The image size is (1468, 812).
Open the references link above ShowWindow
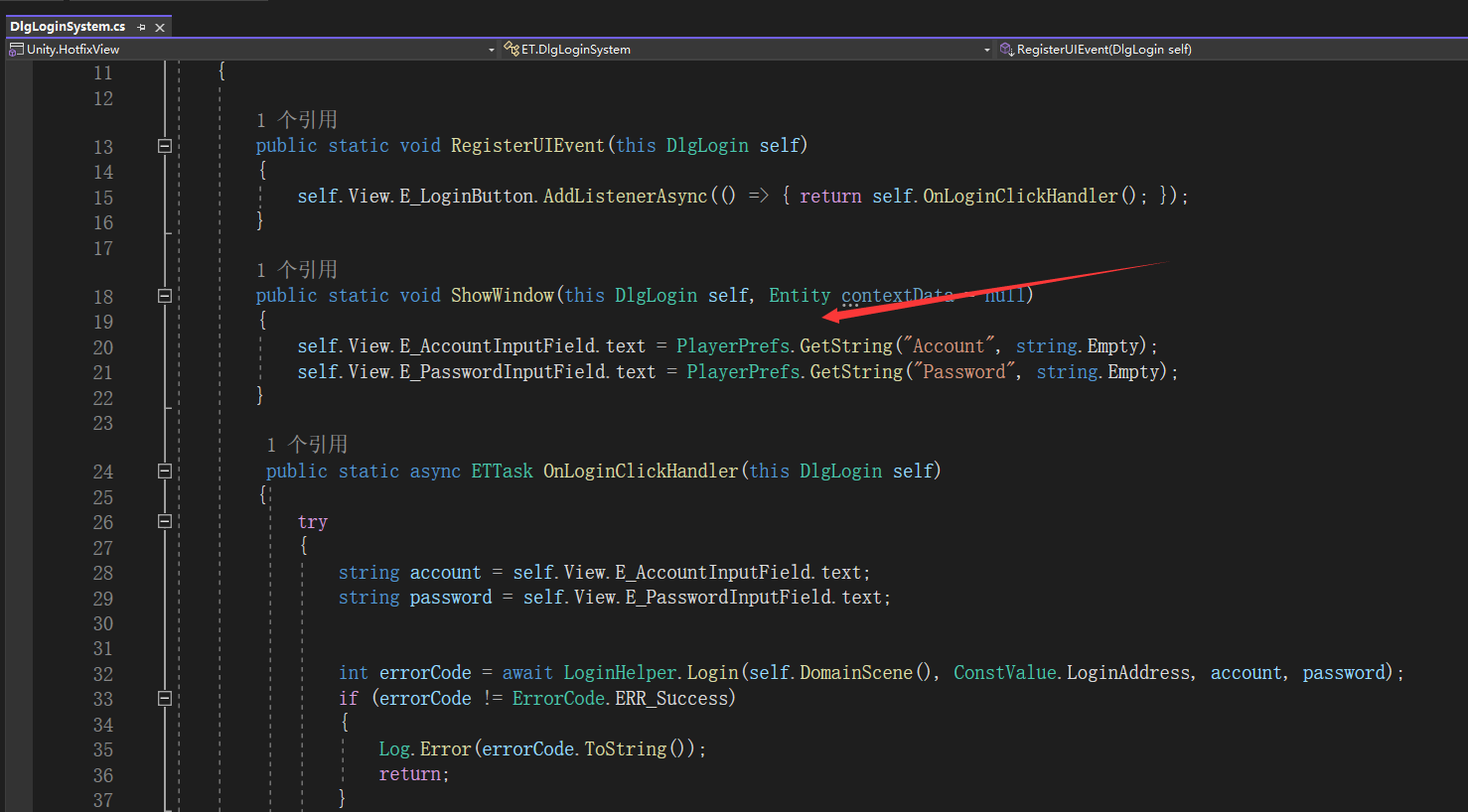click(297, 270)
